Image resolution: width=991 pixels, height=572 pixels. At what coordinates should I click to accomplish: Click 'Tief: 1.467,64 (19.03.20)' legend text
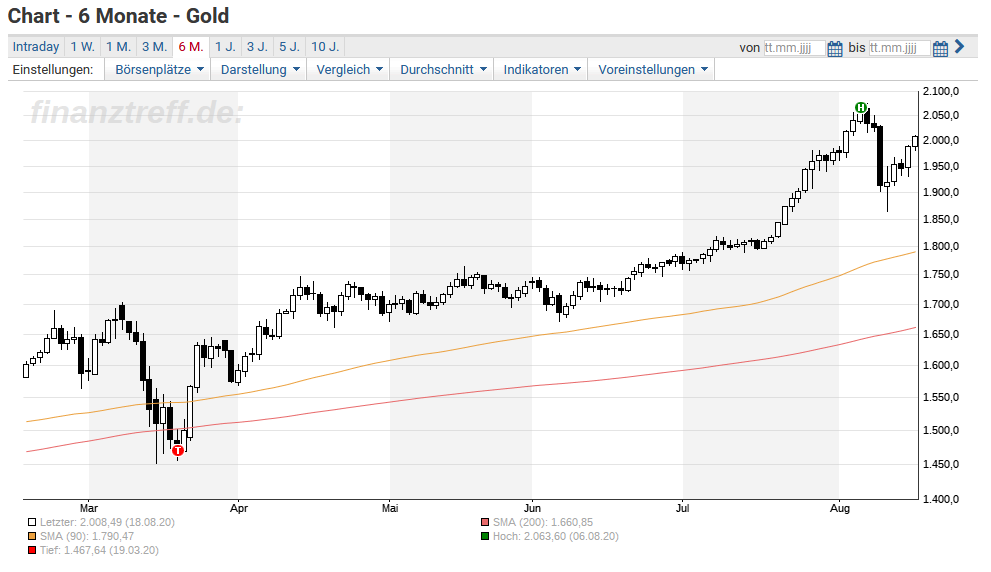[x=99, y=551]
